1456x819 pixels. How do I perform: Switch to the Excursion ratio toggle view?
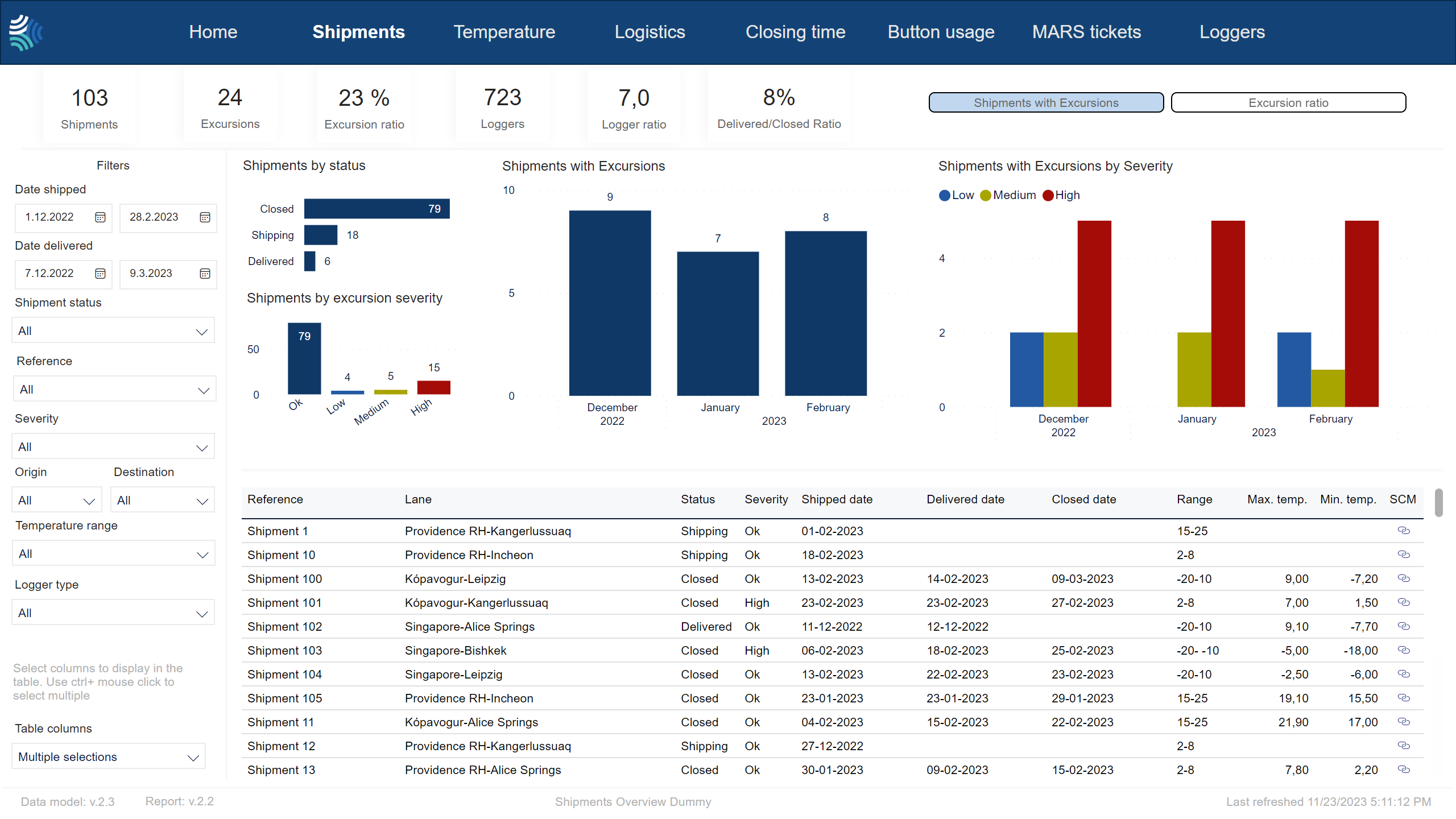pyautogui.click(x=1288, y=102)
